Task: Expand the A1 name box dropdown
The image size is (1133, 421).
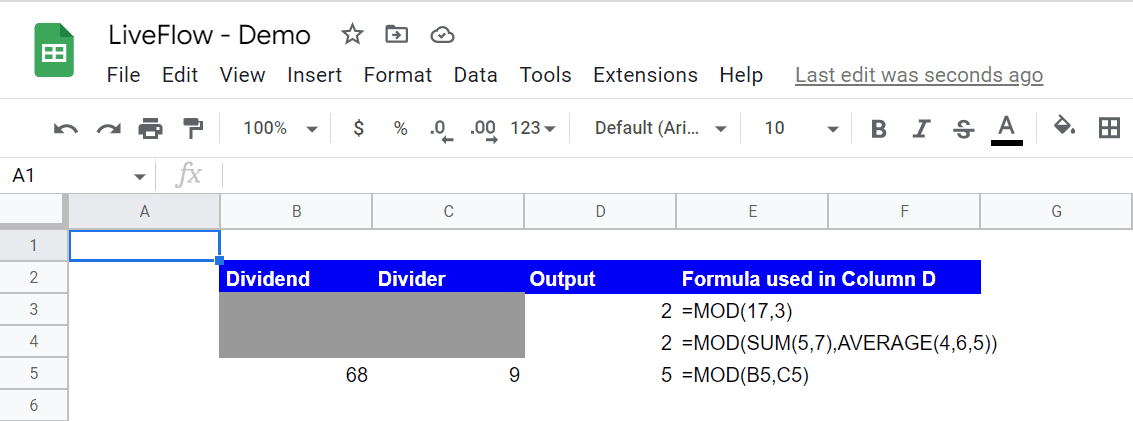Action: pos(139,176)
